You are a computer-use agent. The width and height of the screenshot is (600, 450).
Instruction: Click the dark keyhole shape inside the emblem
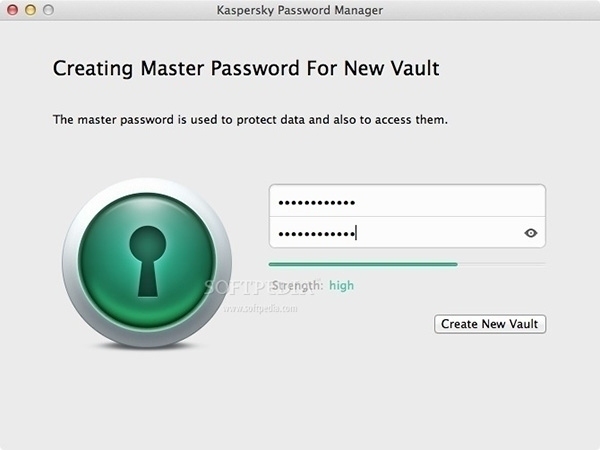148,261
